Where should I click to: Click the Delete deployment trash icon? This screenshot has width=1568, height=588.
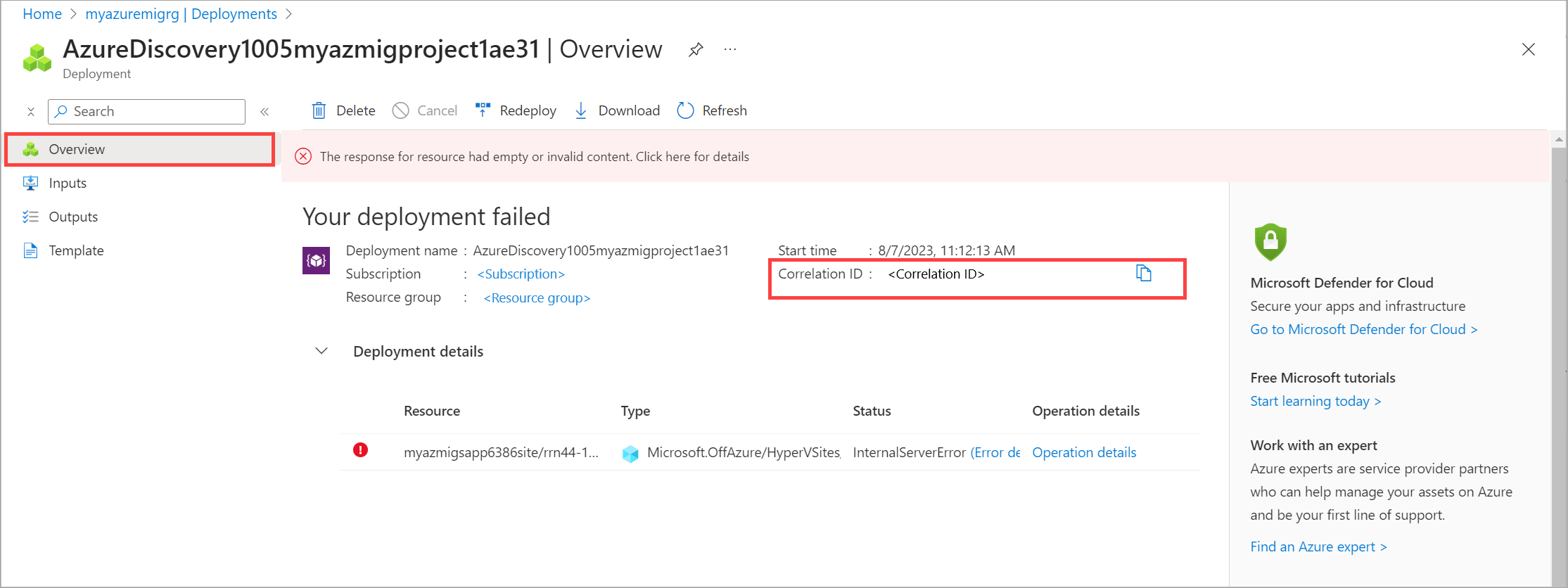coord(319,110)
